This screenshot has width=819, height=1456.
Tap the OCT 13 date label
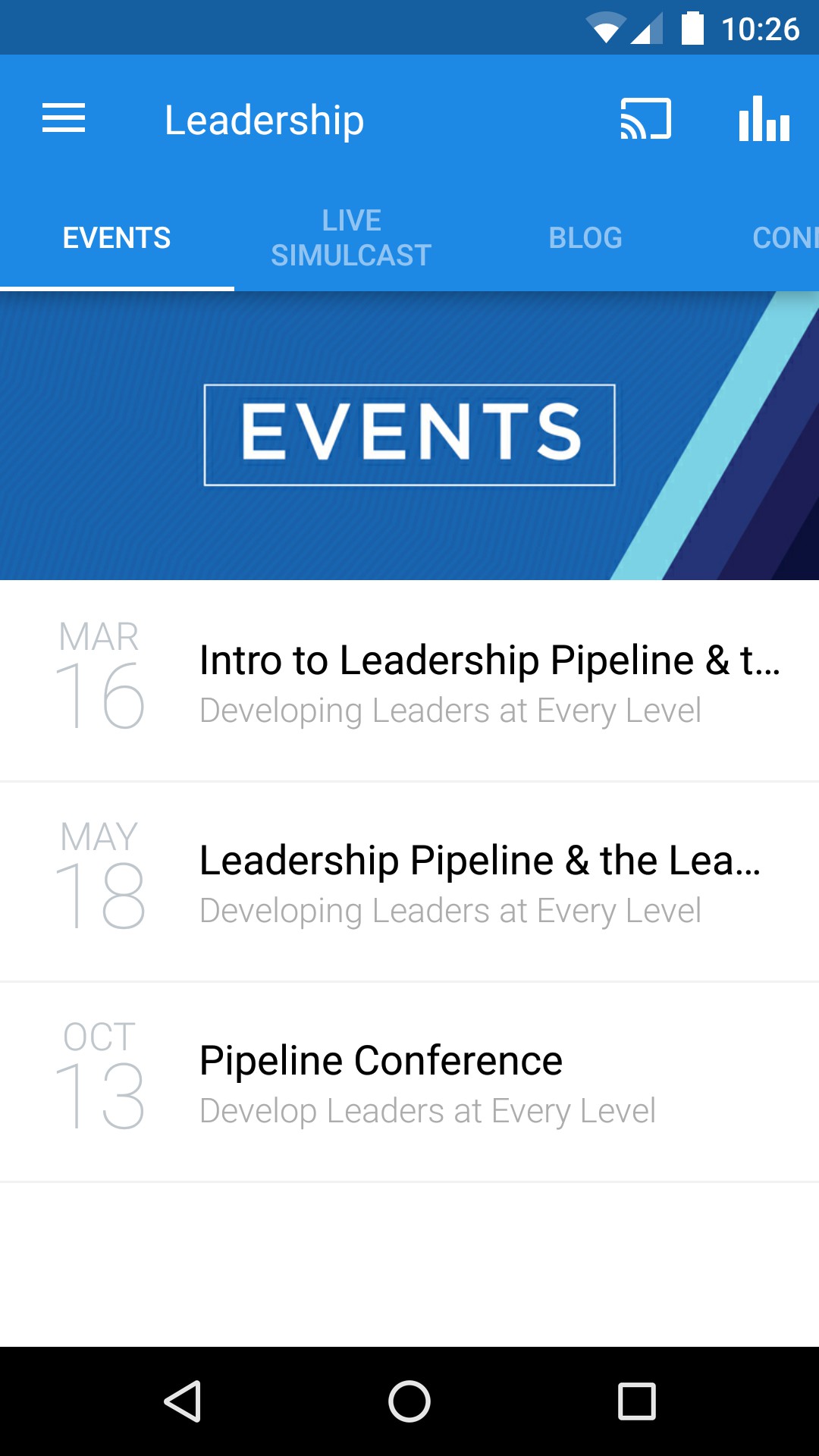pyautogui.click(x=99, y=1075)
